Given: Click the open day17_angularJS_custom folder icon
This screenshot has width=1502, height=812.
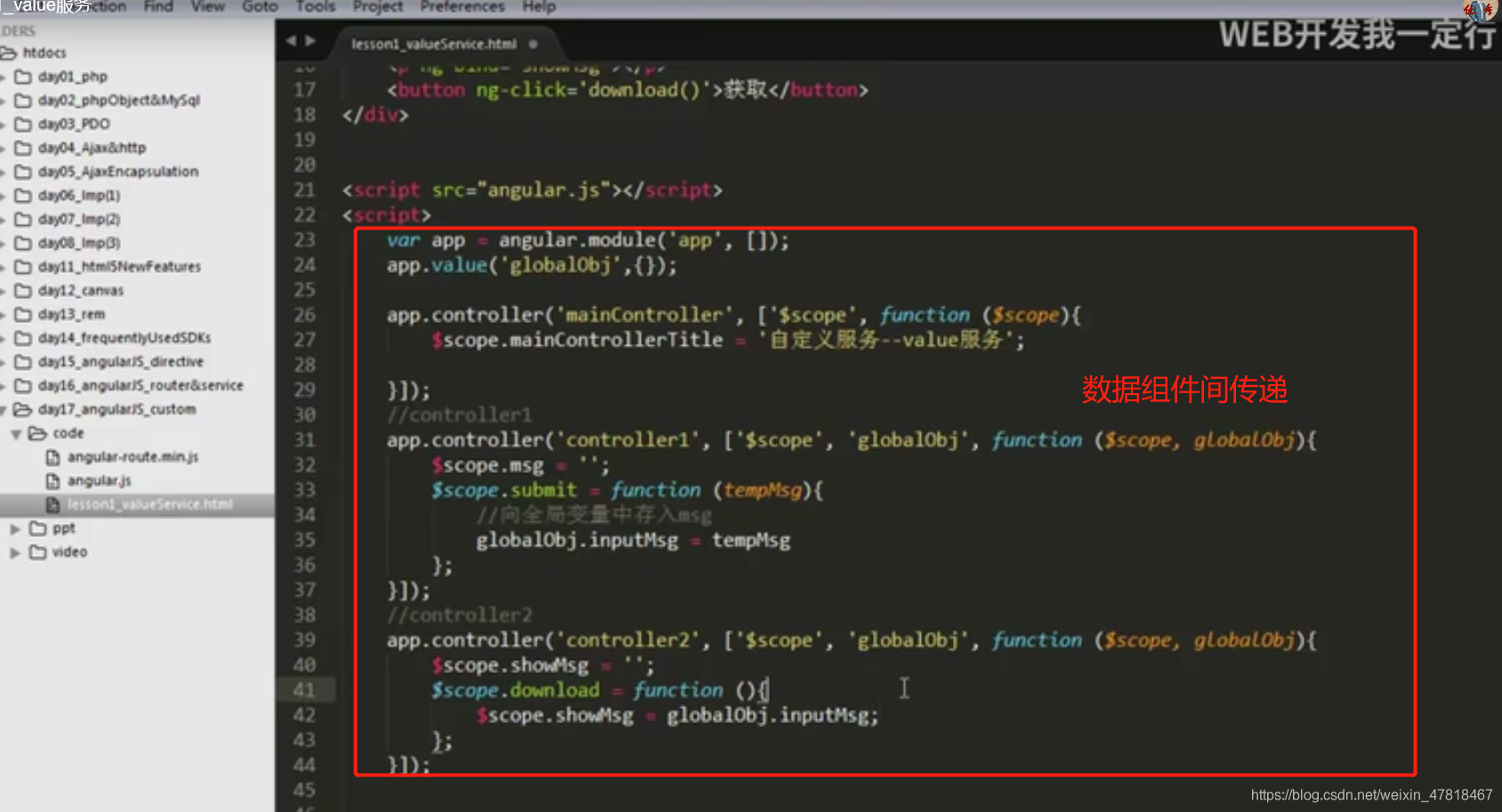Looking at the screenshot, I should [x=23, y=409].
